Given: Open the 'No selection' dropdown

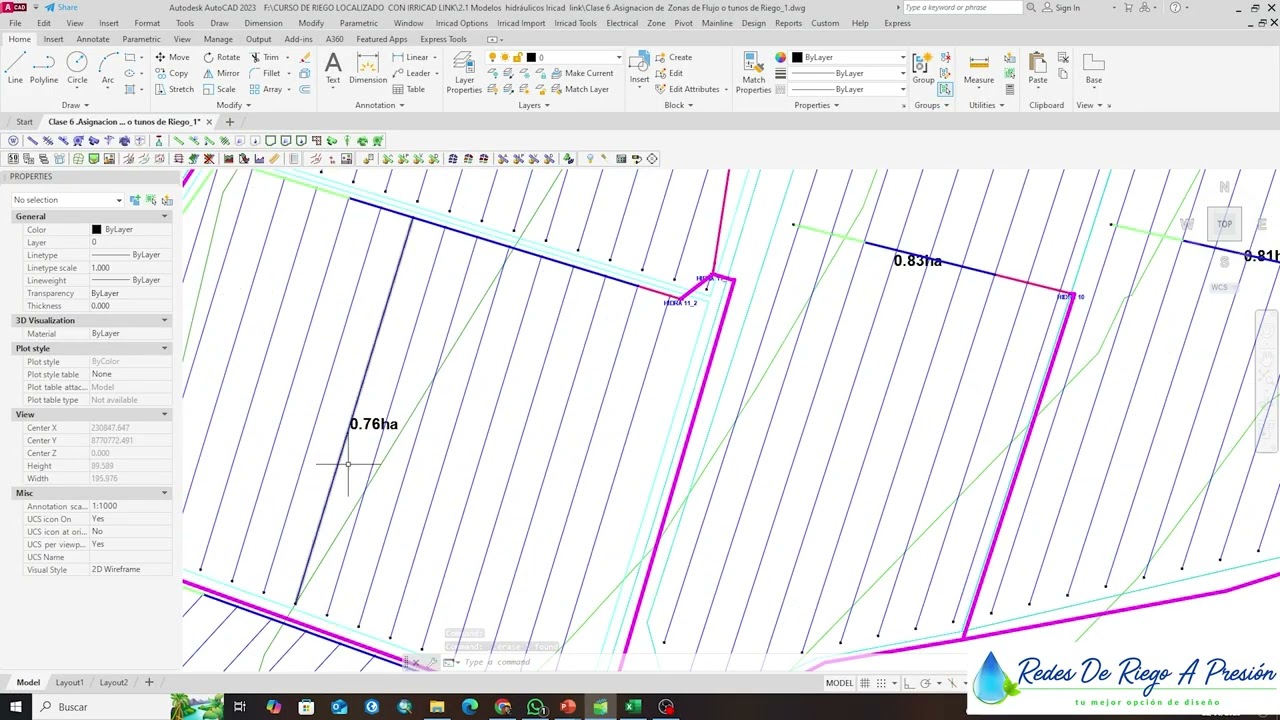Looking at the screenshot, I should (67, 200).
